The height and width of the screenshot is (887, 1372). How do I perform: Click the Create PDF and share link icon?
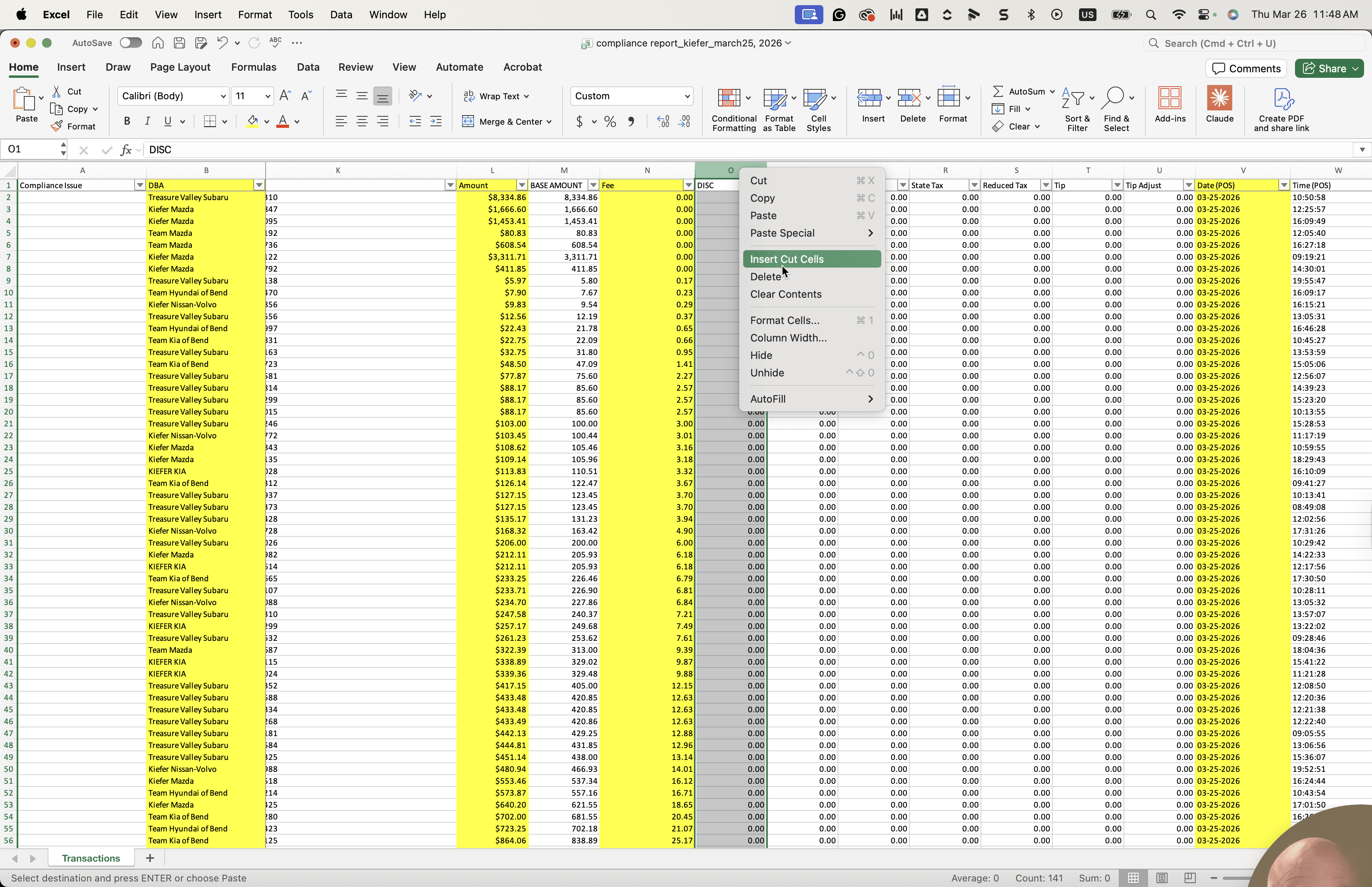[1281, 98]
